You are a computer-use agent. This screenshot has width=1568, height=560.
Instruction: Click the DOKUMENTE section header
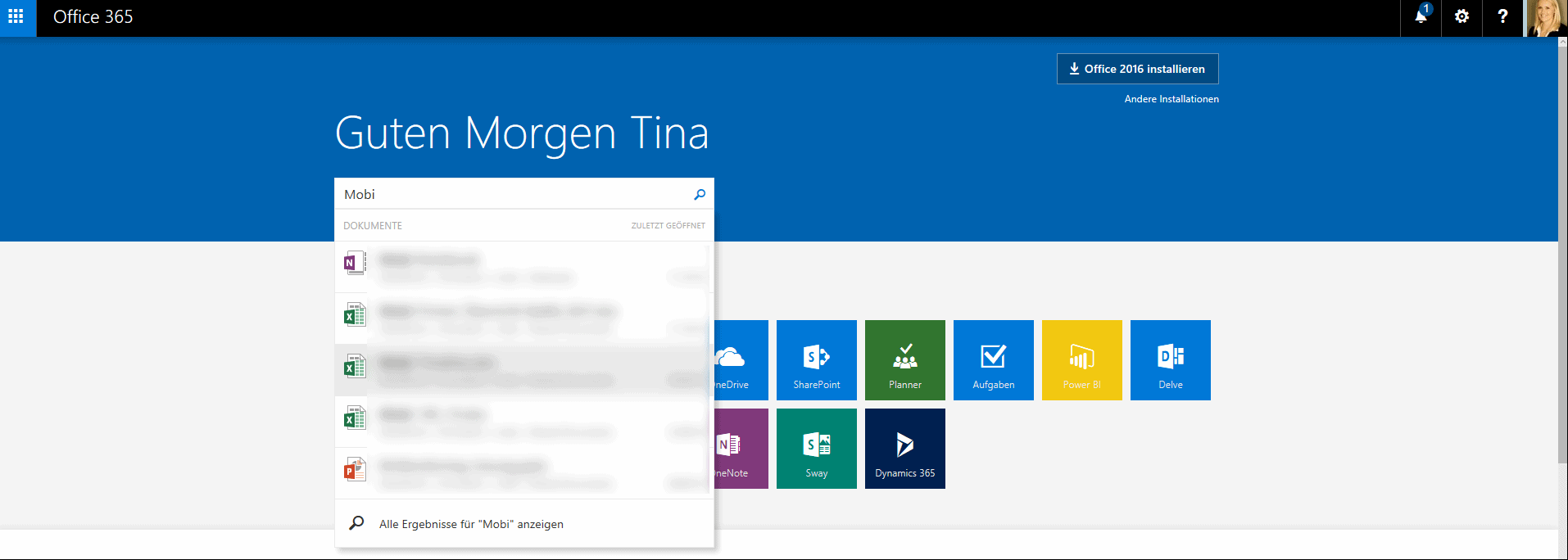(373, 226)
